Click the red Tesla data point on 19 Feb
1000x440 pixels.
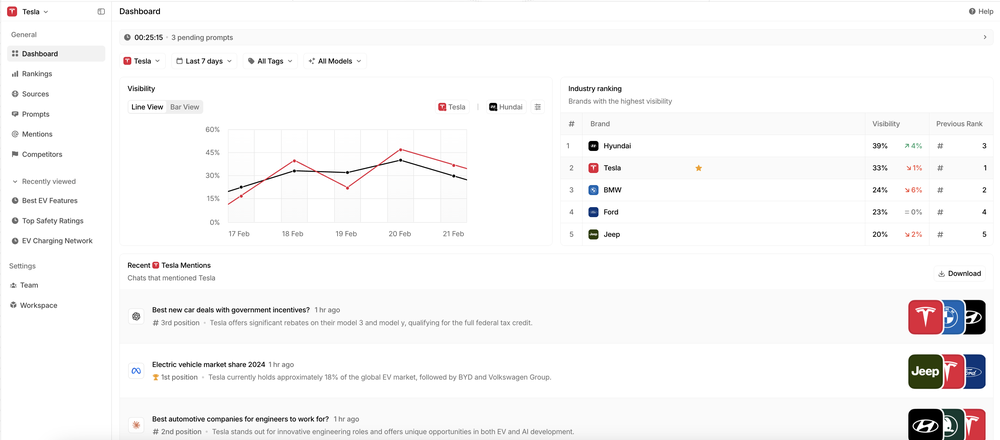pyautogui.click(x=348, y=188)
